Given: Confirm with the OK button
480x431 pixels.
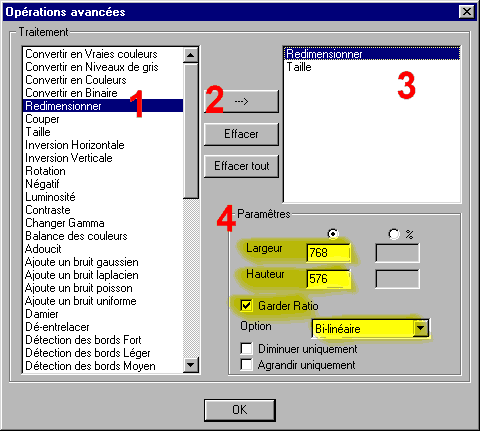Looking at the screenshot, I should pyautogui.click(x=240, y=410).
